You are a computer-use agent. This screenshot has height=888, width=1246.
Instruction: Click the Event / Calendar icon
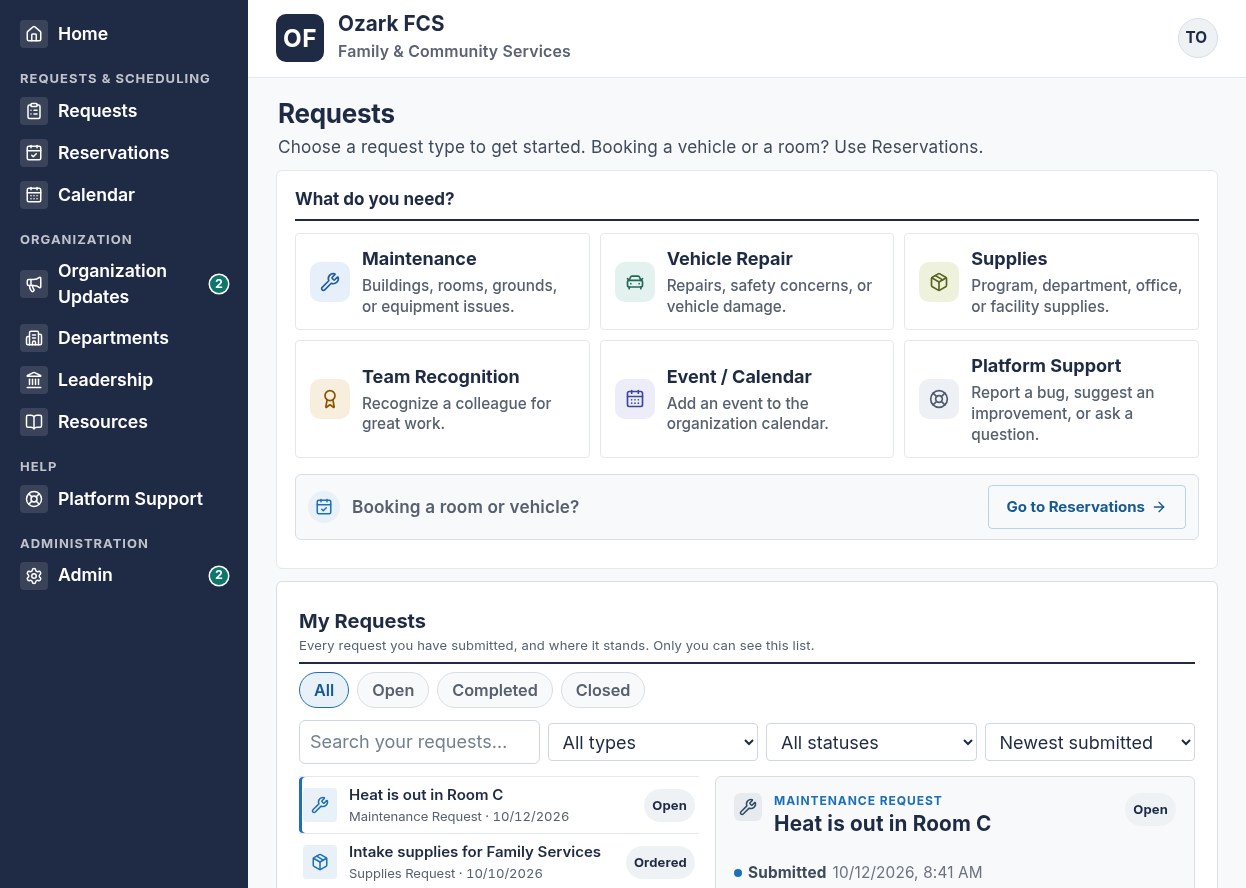635,399
